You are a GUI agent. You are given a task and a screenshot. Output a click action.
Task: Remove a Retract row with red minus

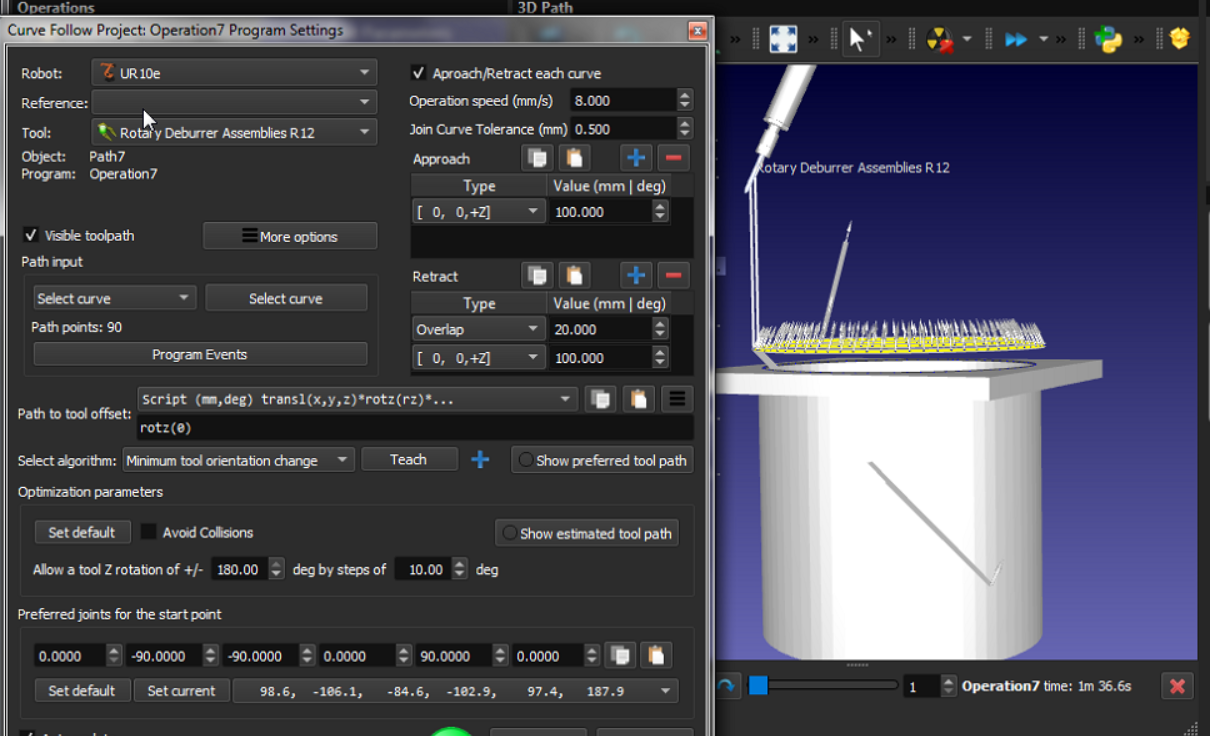coord(673,275)
